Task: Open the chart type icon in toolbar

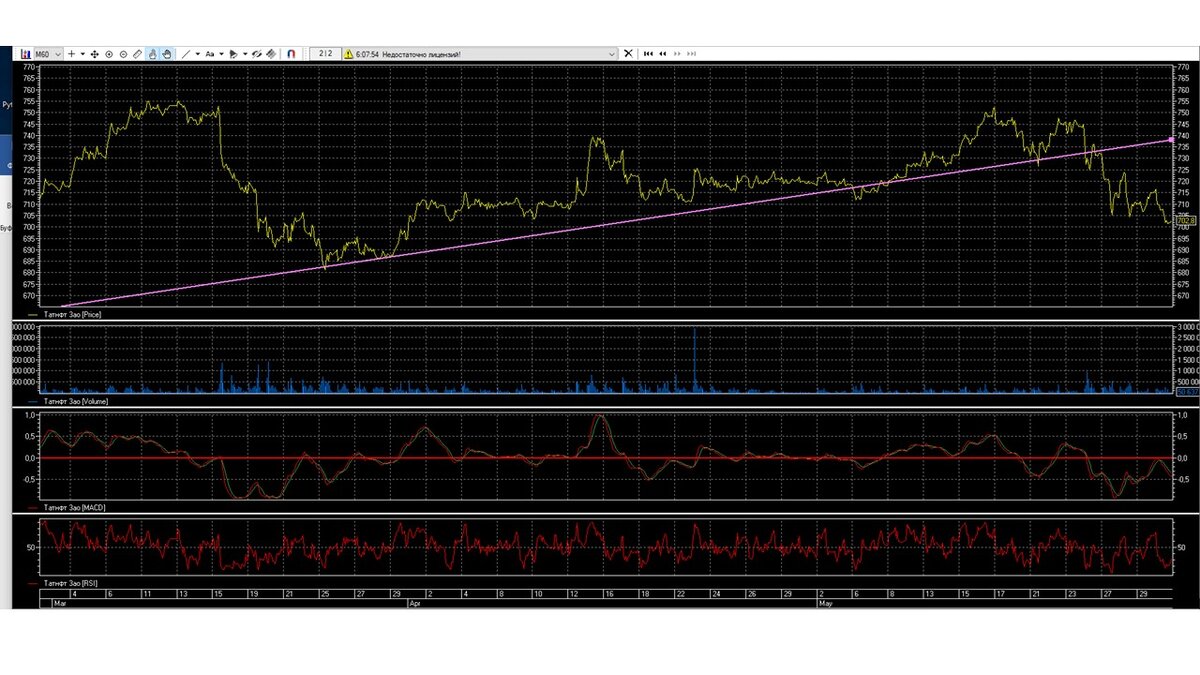Action: (25, 54)
